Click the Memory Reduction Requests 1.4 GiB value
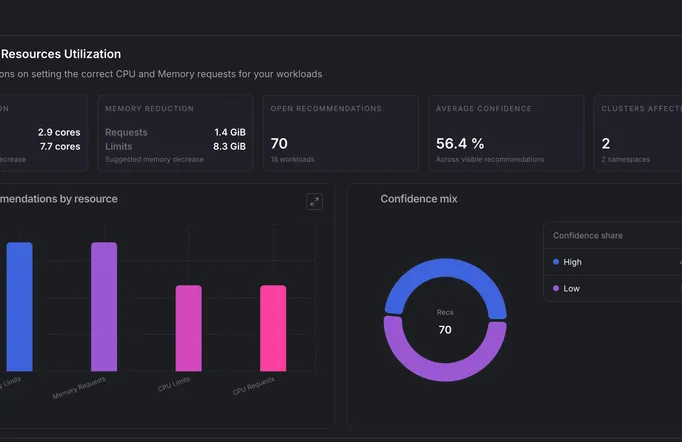Image resolution: width=682 pixels, height=442 pixels. tap(230, 132)
